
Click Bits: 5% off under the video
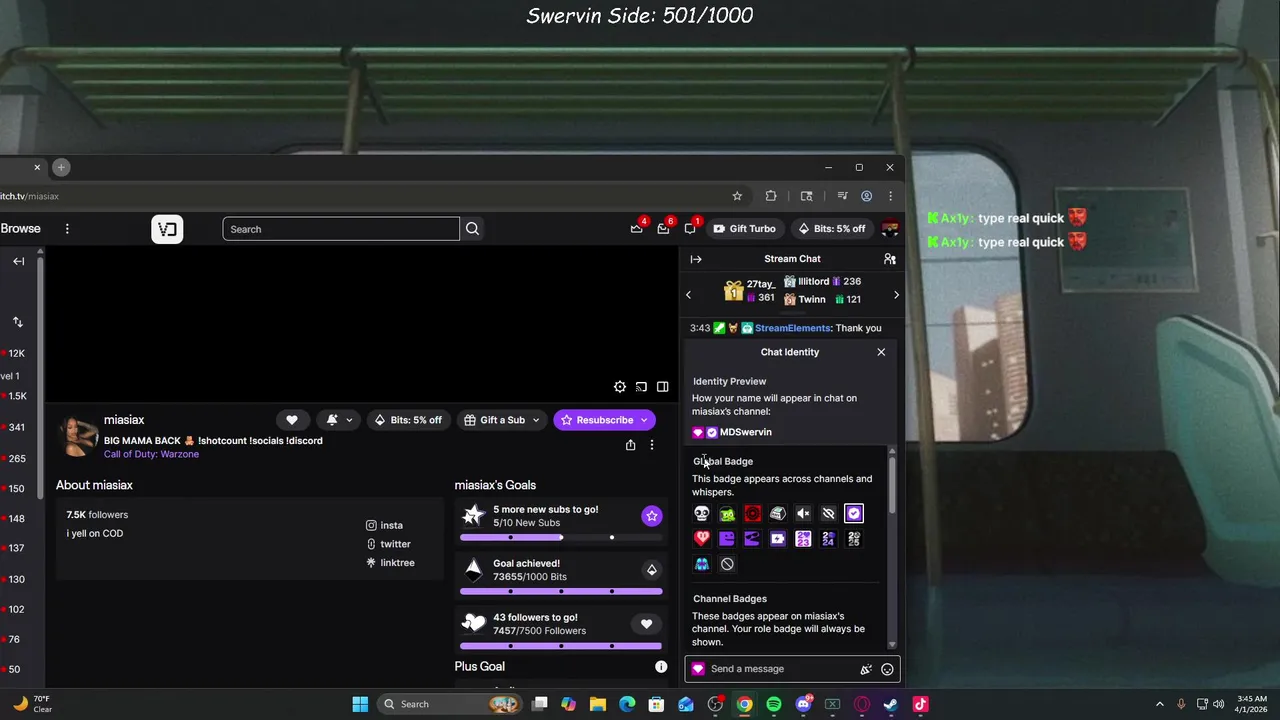[x=408, y=420]
